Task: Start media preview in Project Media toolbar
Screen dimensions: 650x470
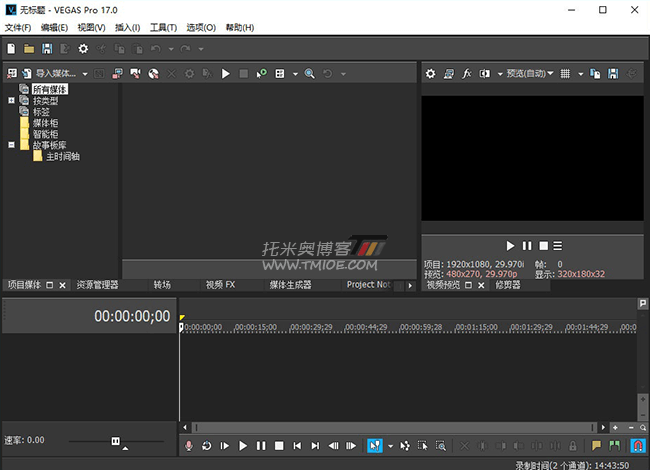Action: coord(226,74)
